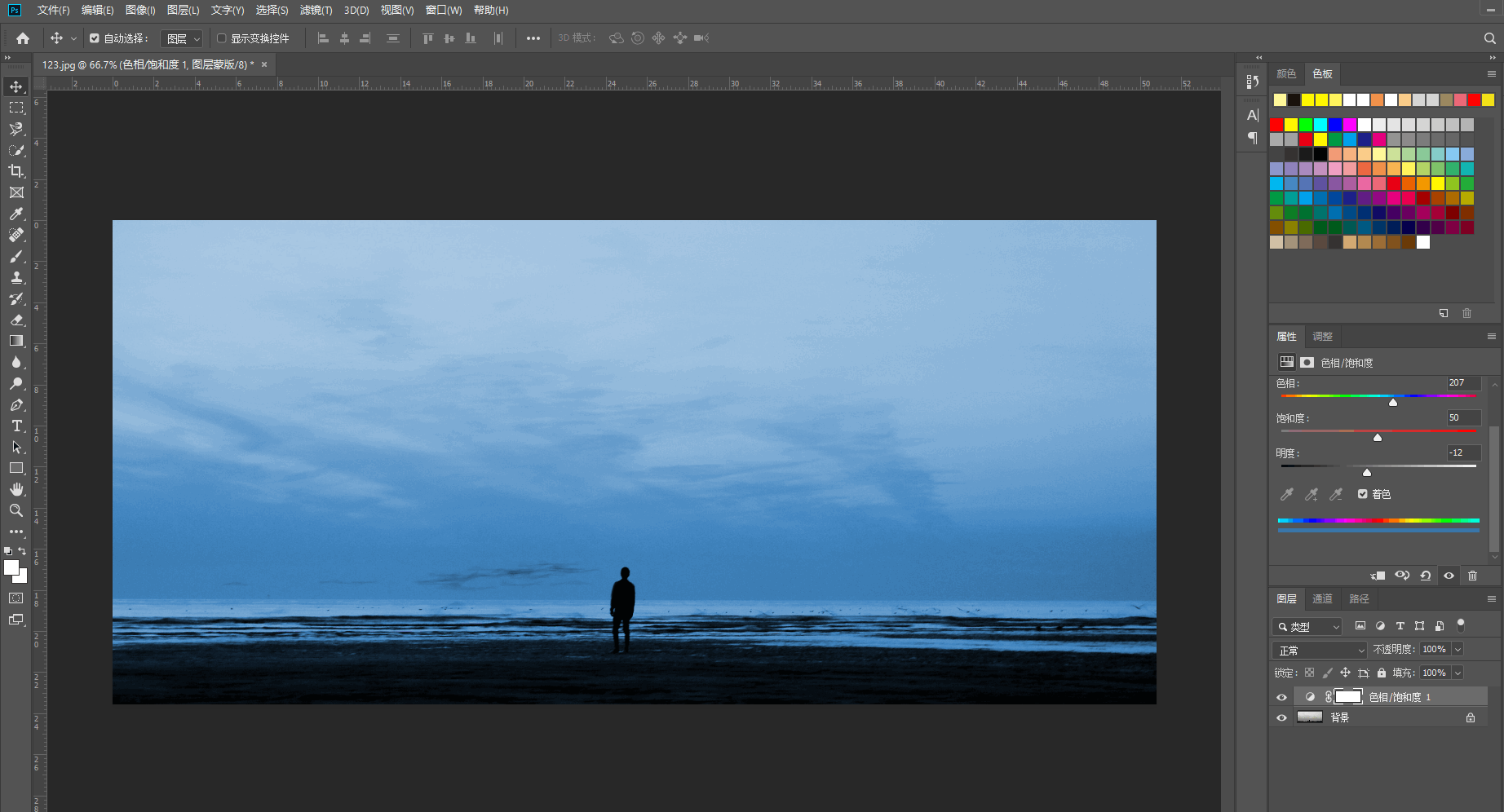Enable Show Transform Controls checkbox
The image size is (1504, 812).
tap(221, 38)
